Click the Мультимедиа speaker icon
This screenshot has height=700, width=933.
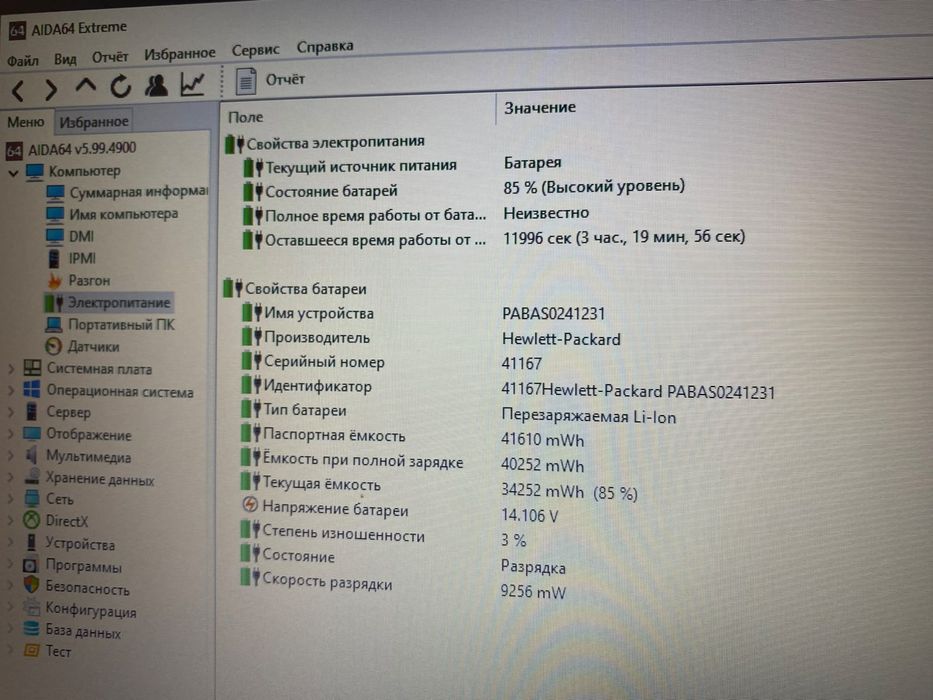[32, 455]
